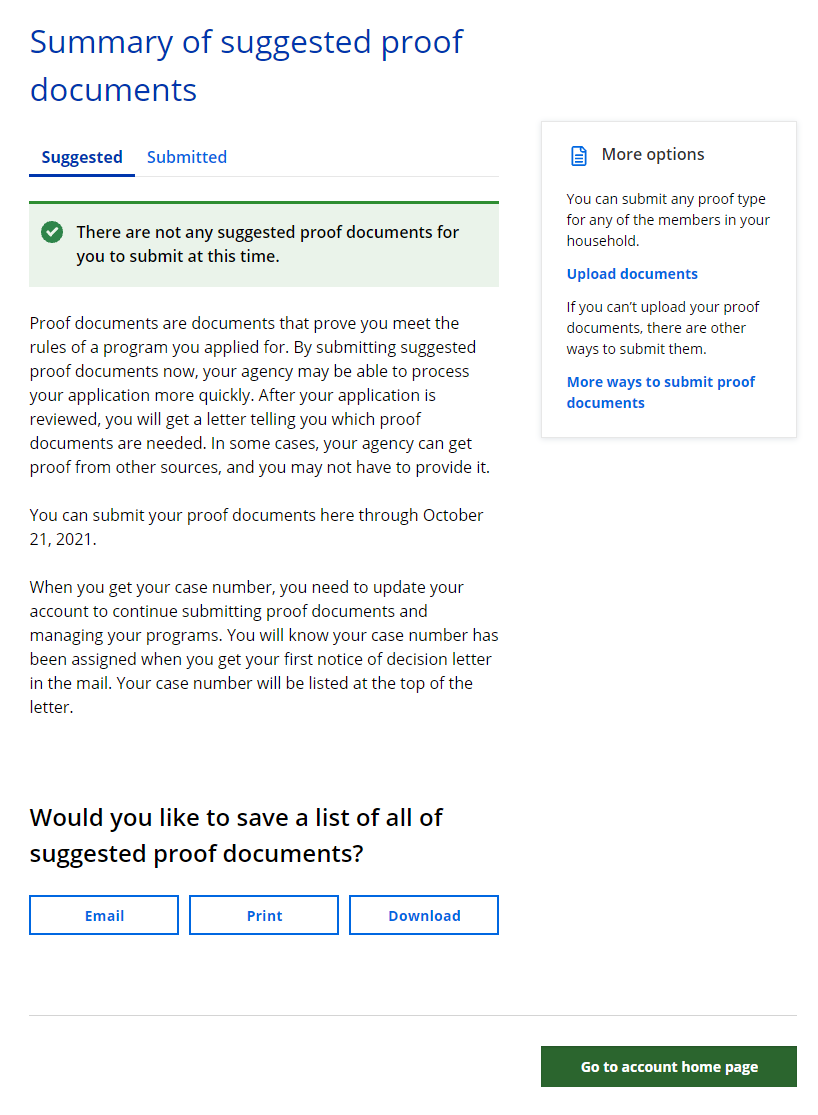Click the no suggested proof documents alert message

coord(267,244)
